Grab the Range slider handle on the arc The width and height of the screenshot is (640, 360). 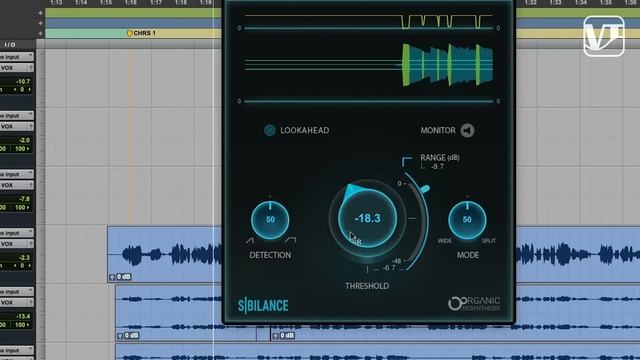pos(425,189)
